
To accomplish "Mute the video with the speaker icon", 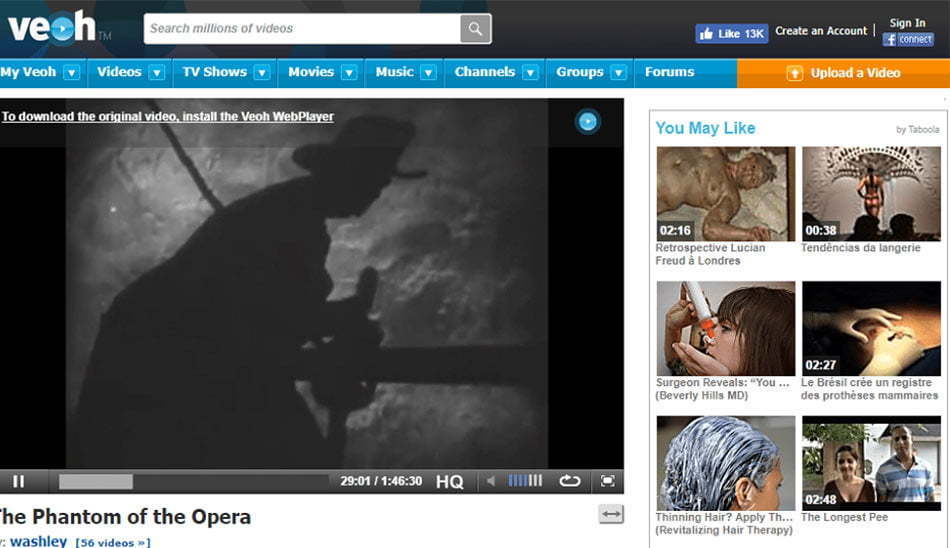I will point(491,481).
